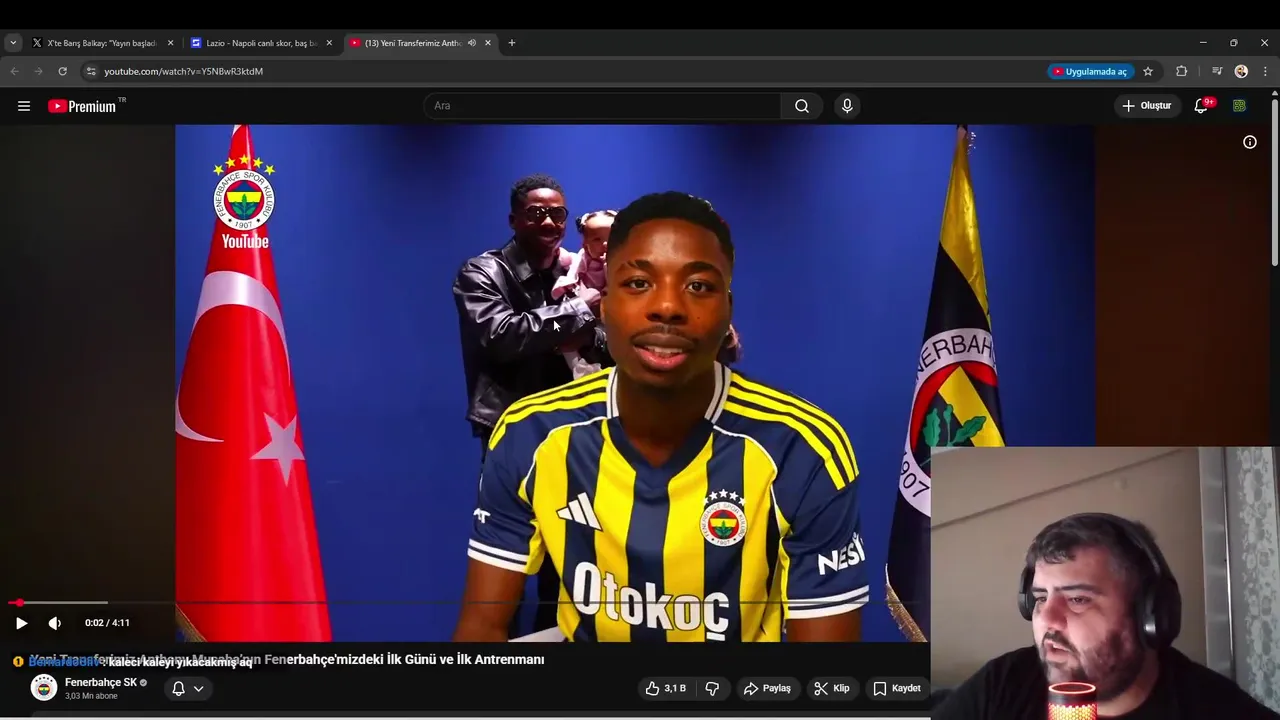Show video info card icon
This screenshot has width=1280, height=720.
1250,142
